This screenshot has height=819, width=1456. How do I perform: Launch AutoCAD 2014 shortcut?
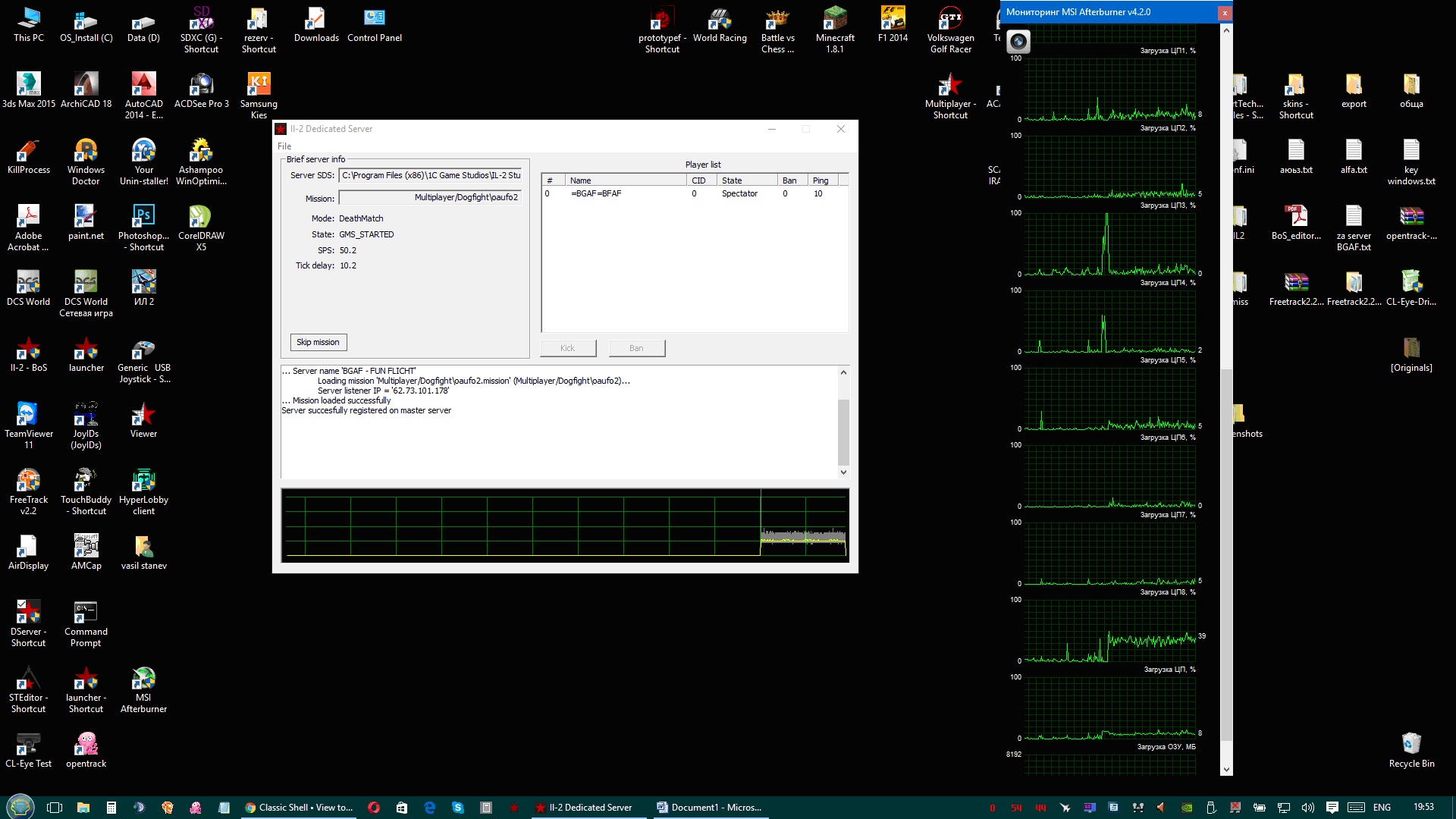[x=143, y=96]
